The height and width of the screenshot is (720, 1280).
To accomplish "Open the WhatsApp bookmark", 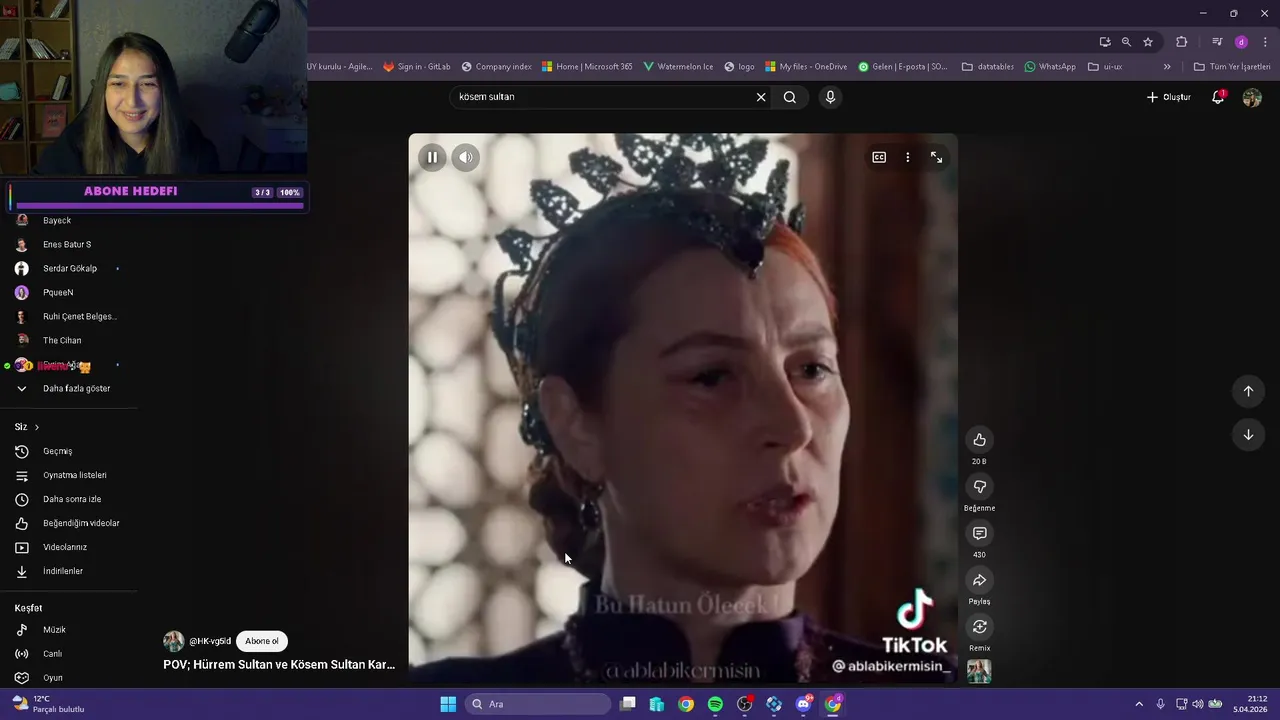I will point(1050,67).
